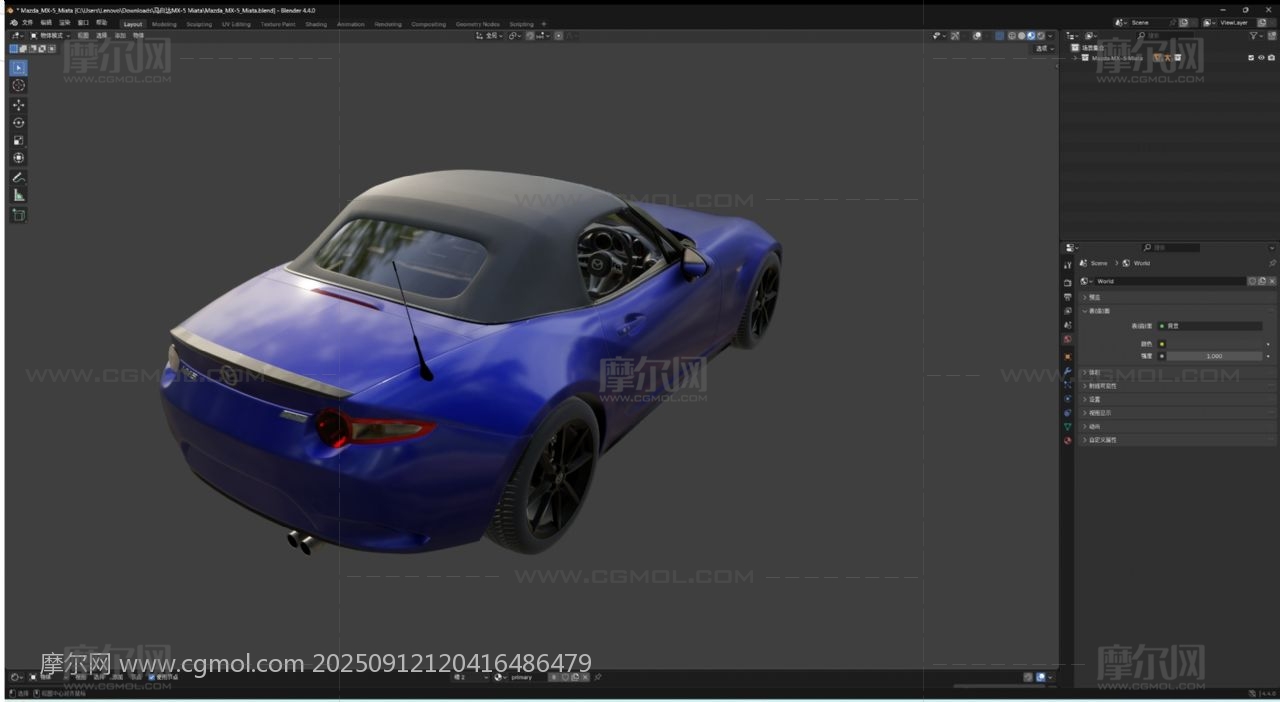Open the Particles properties tab

pyautogui.click(x=1068, y=384)
